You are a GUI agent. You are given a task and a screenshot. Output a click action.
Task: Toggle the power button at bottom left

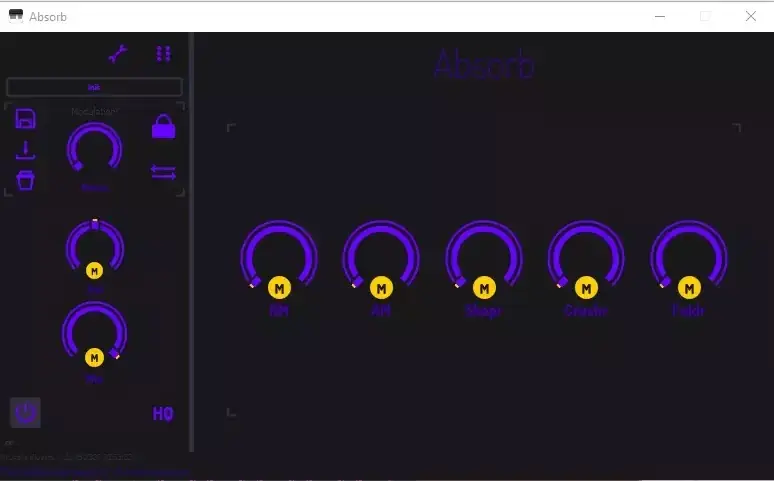(x=26, y=412)
